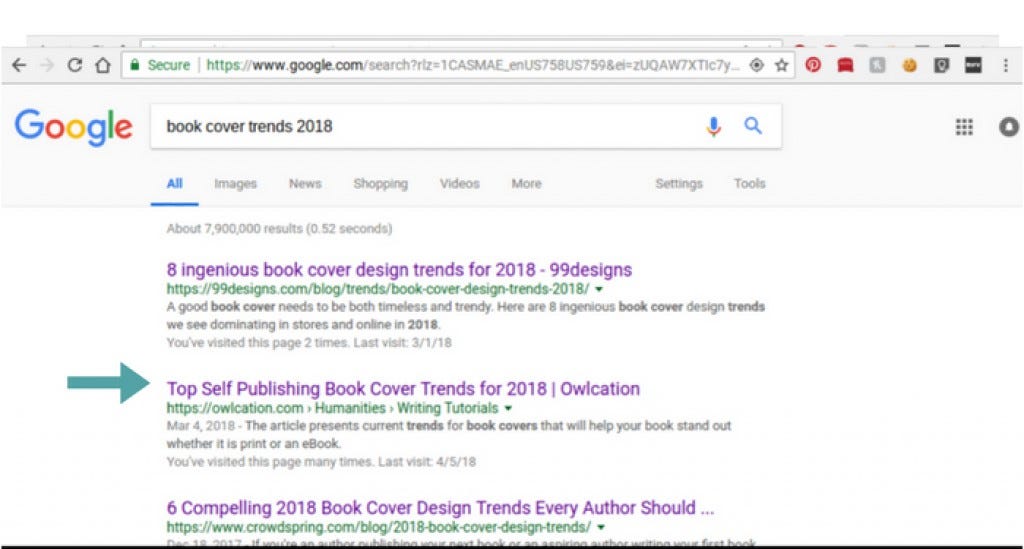The height and width of the screenshot is (549, 1024).
Task: Select the All results tab
Action: click(x=174, y=183)
